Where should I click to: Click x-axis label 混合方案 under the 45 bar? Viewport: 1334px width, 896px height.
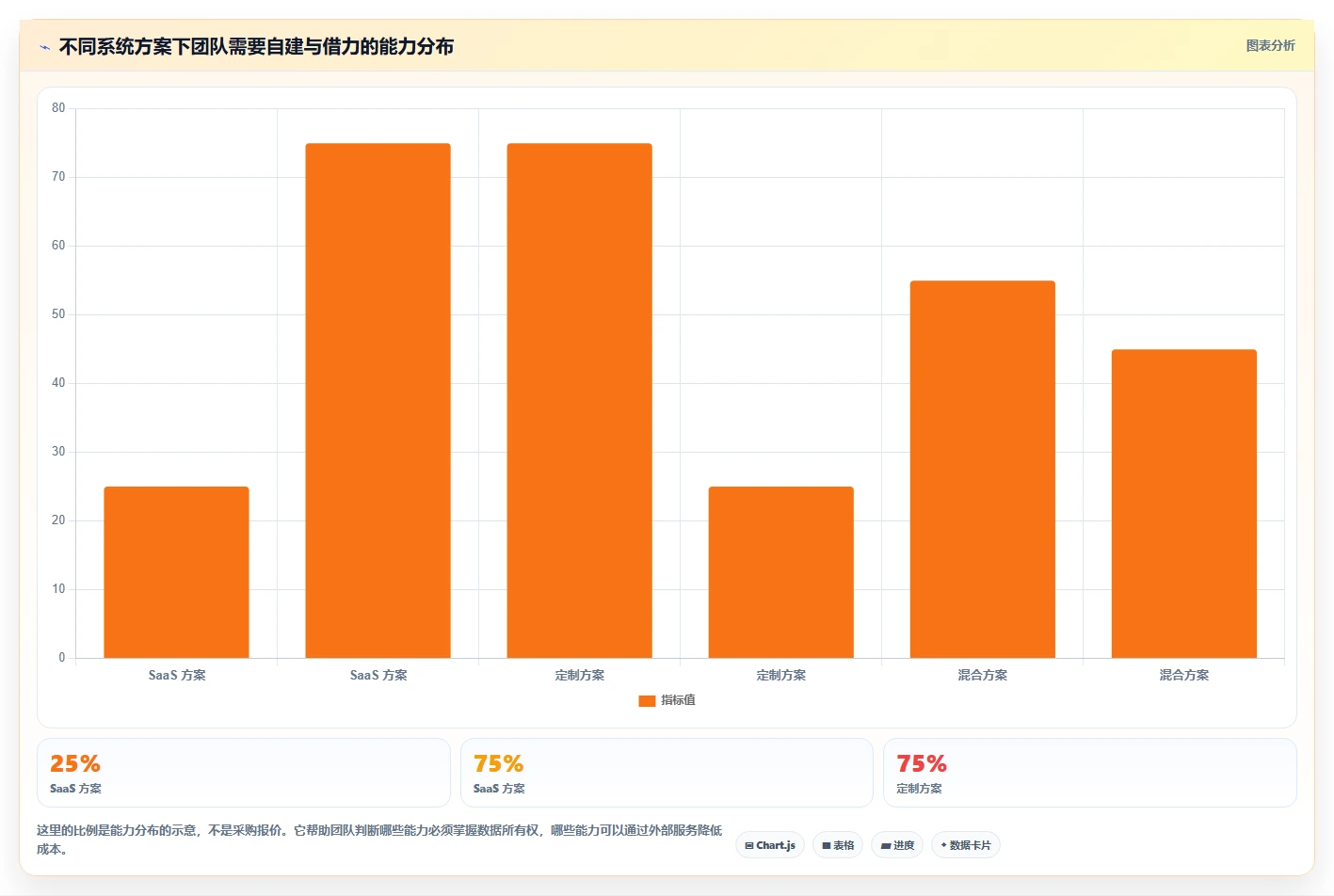tap(1184, 675)
